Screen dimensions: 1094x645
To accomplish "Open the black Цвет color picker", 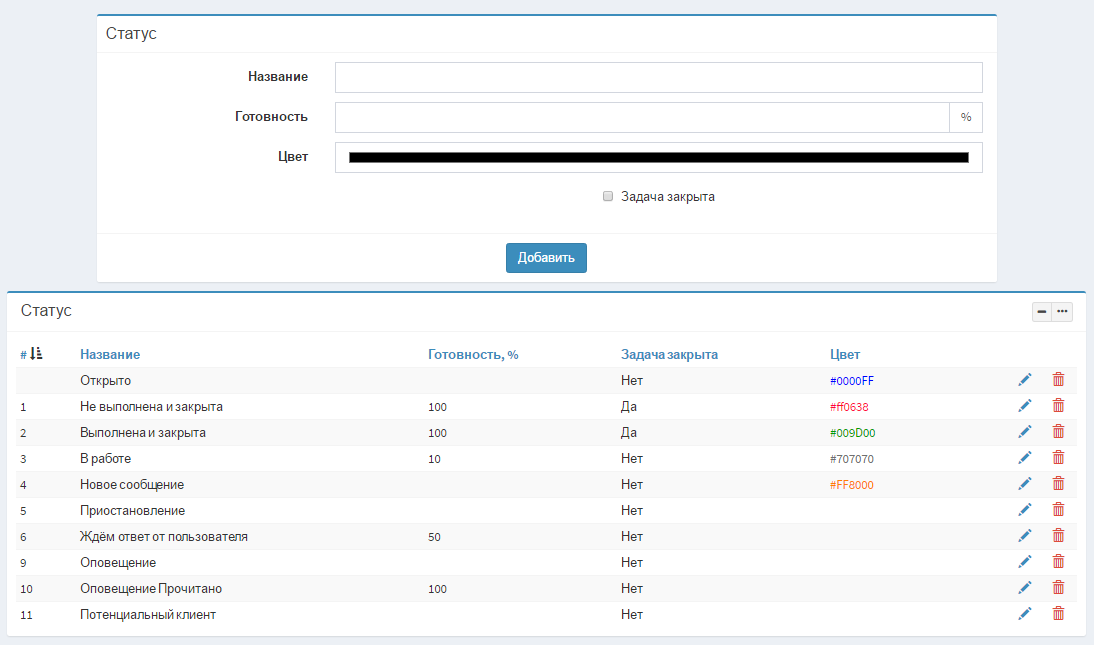I will 659,158.
